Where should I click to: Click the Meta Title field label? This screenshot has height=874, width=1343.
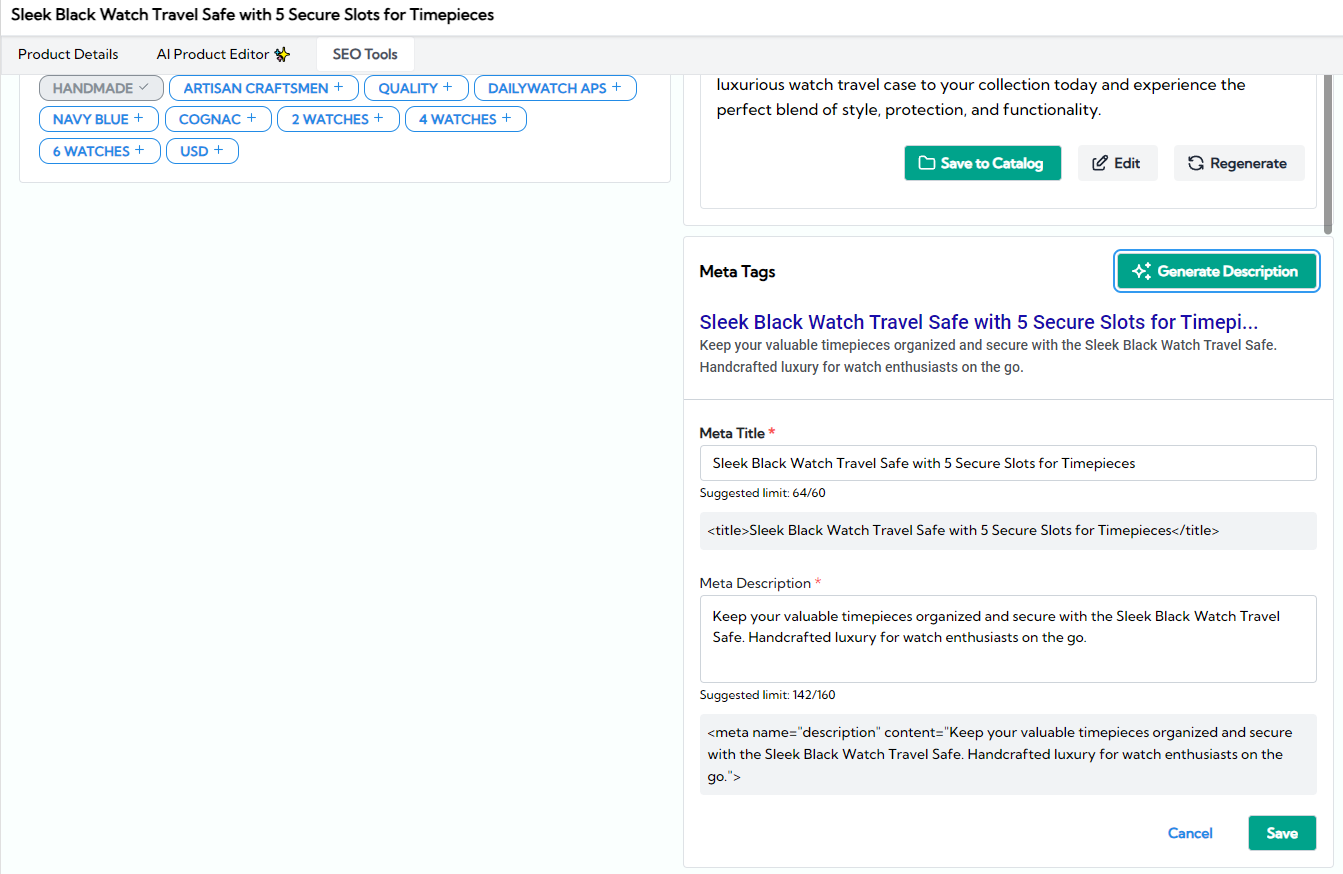737,433
